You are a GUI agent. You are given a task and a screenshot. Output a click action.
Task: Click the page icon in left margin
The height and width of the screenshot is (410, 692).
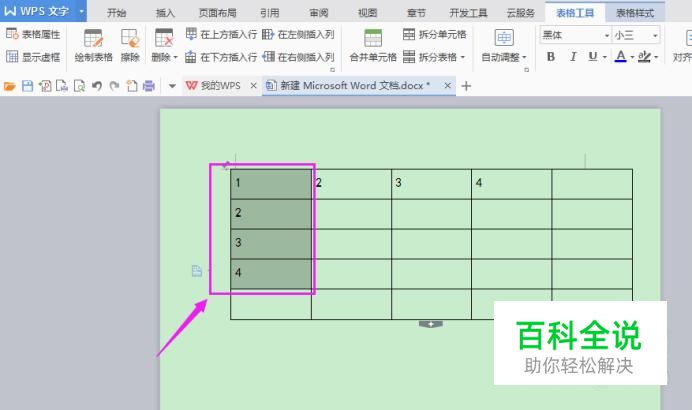197,271
